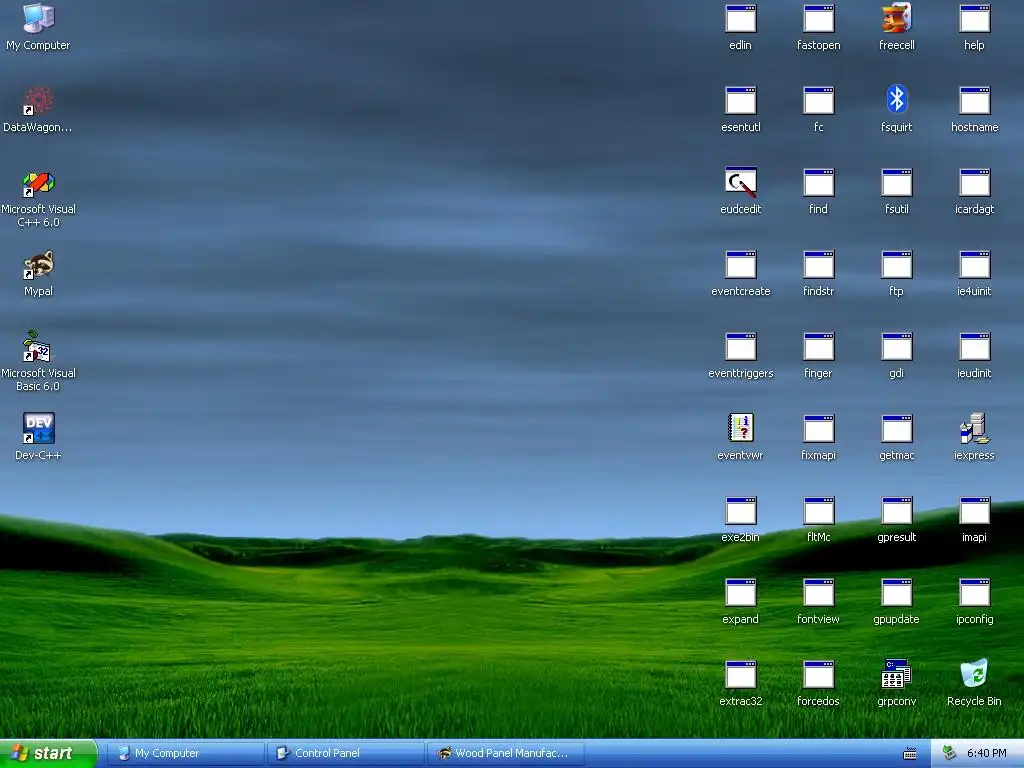Screen dimensions: 1024x768
Task: Select the findstr desktop icon
Action: pyautogui.click(x=818, y=264)
